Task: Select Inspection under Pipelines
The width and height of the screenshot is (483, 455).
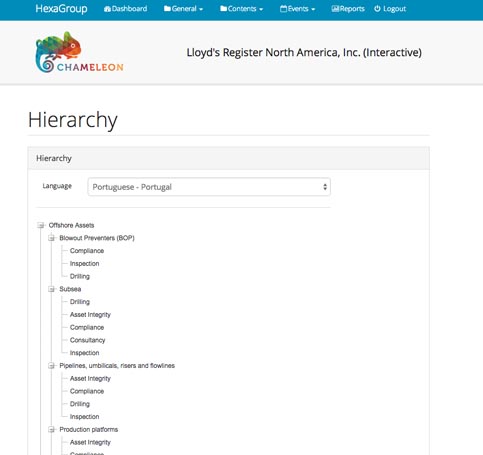Action: click(84, 417)
